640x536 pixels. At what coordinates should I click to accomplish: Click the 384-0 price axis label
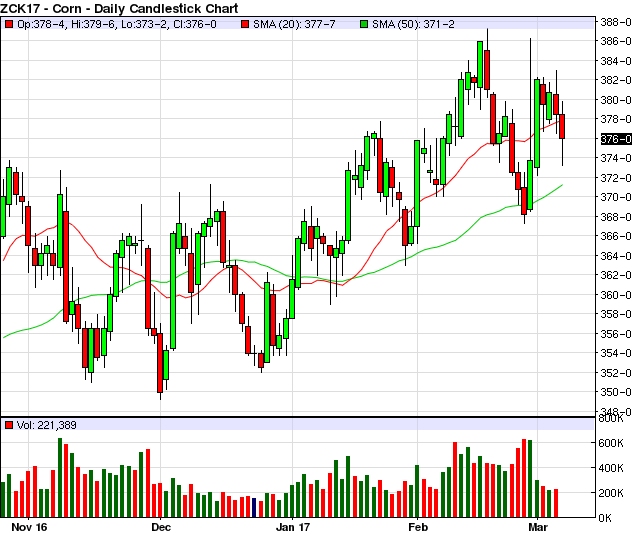tap(616, 61)
